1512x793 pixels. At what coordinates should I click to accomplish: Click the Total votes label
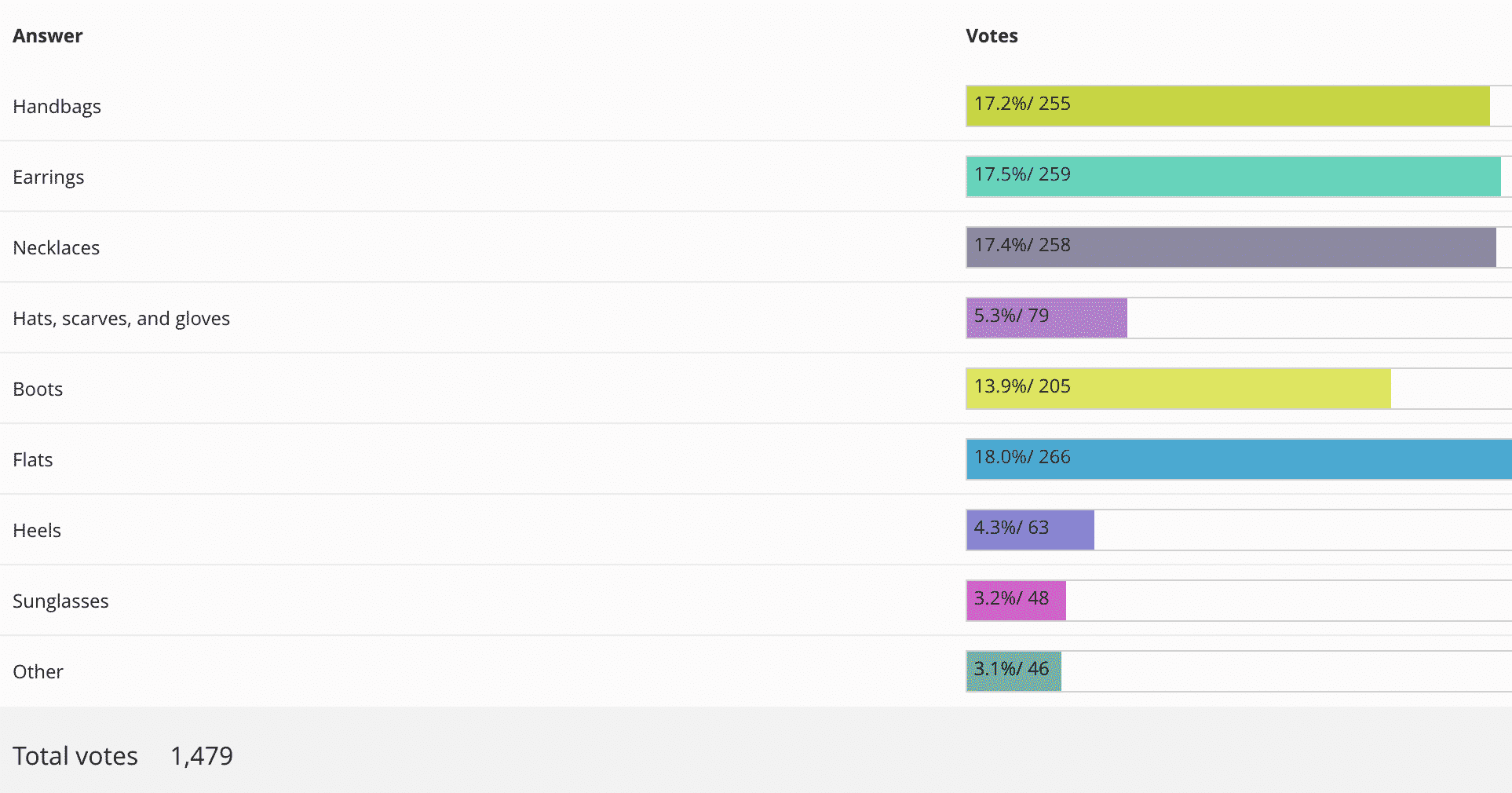click(x=75, y=756)
